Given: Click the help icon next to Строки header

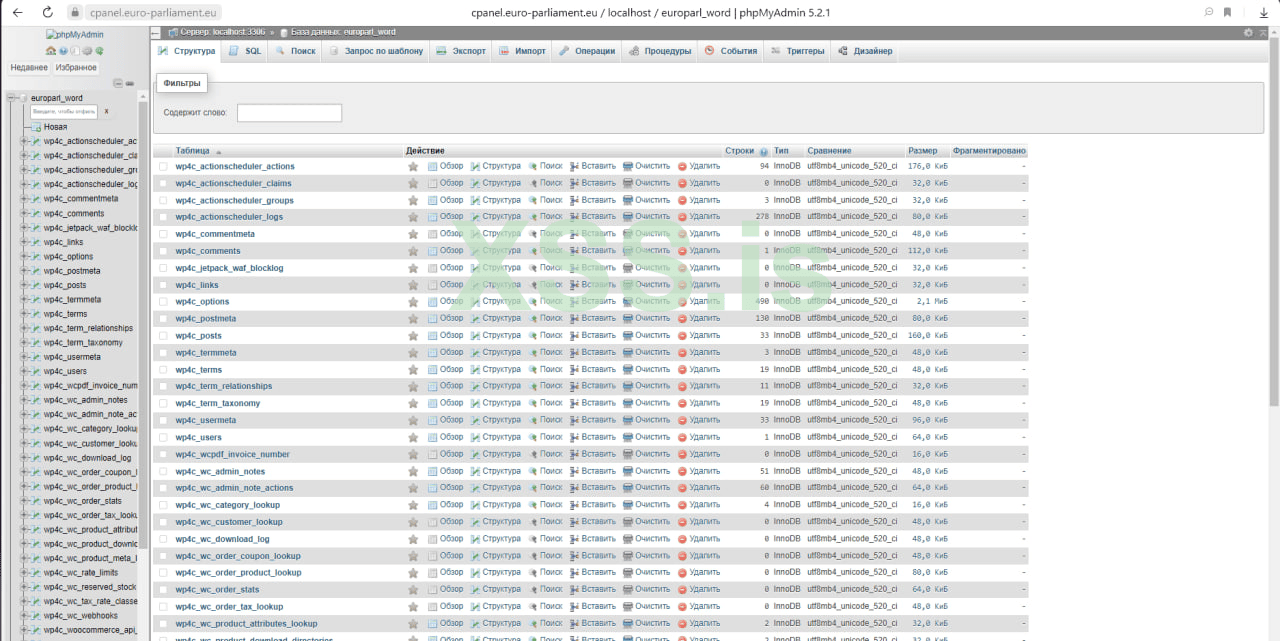Looking at the screenshot, I should coord(764,151).
